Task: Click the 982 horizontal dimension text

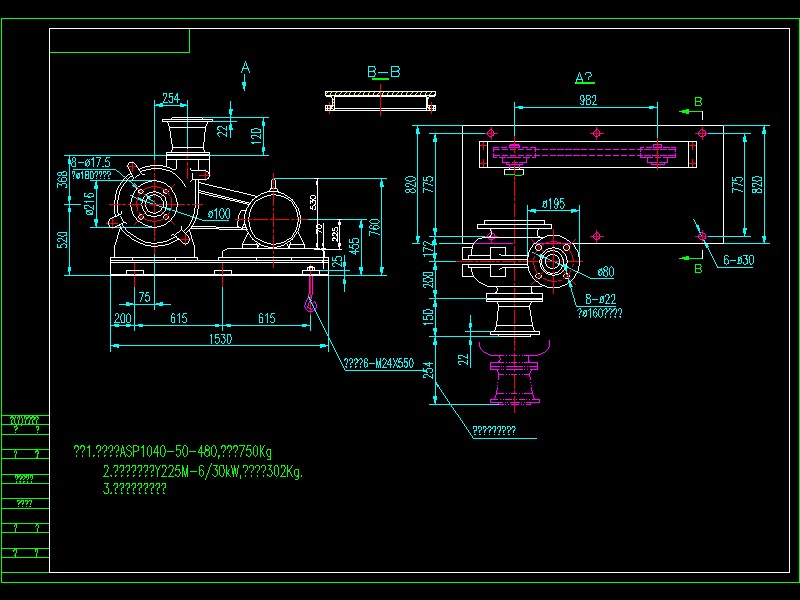Action: [x=591, y=100]
